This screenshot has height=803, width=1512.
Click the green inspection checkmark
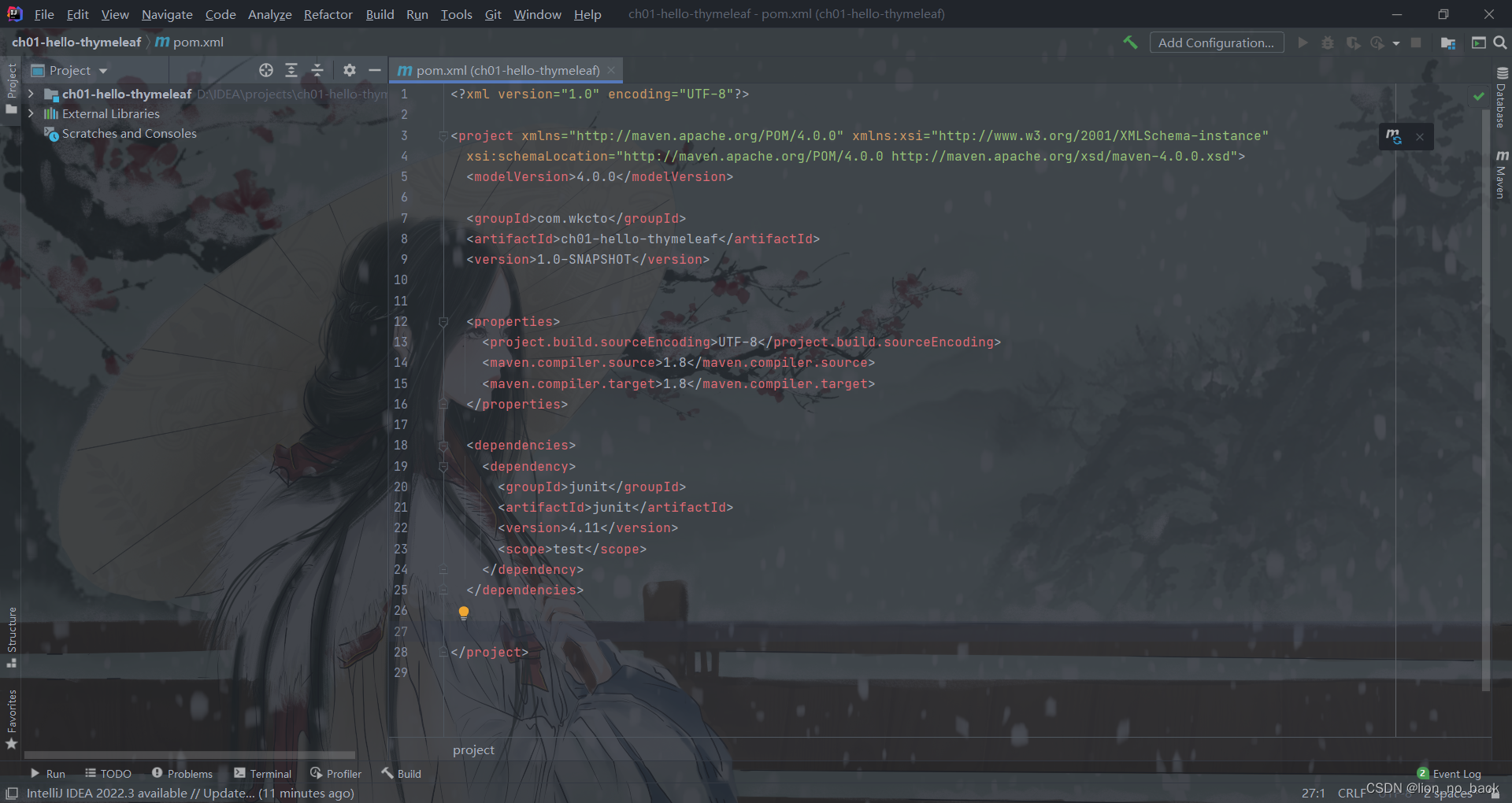(1478, 95)
